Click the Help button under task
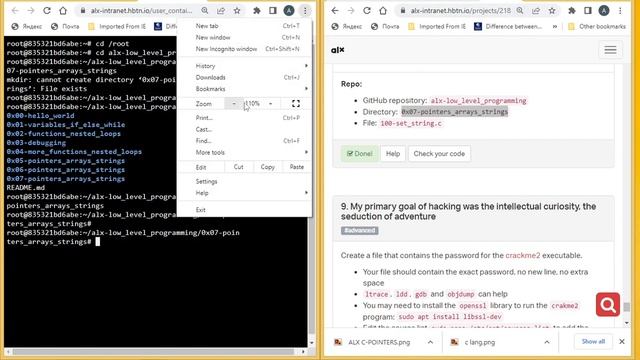The image size is (640, 360). click(393, 153)
